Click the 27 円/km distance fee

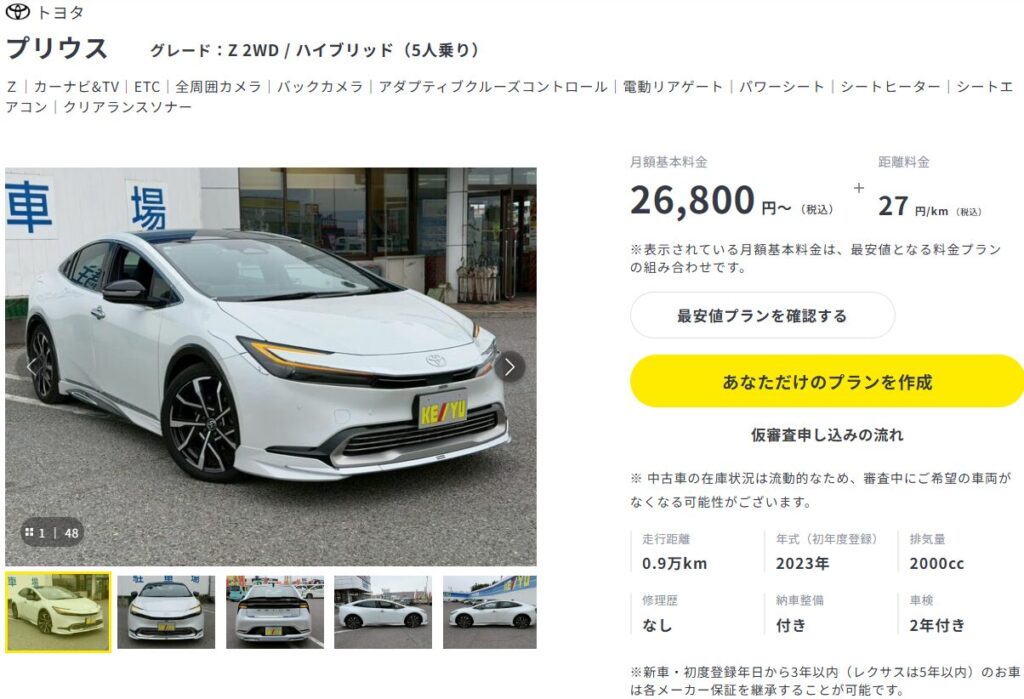pos(929,206)
